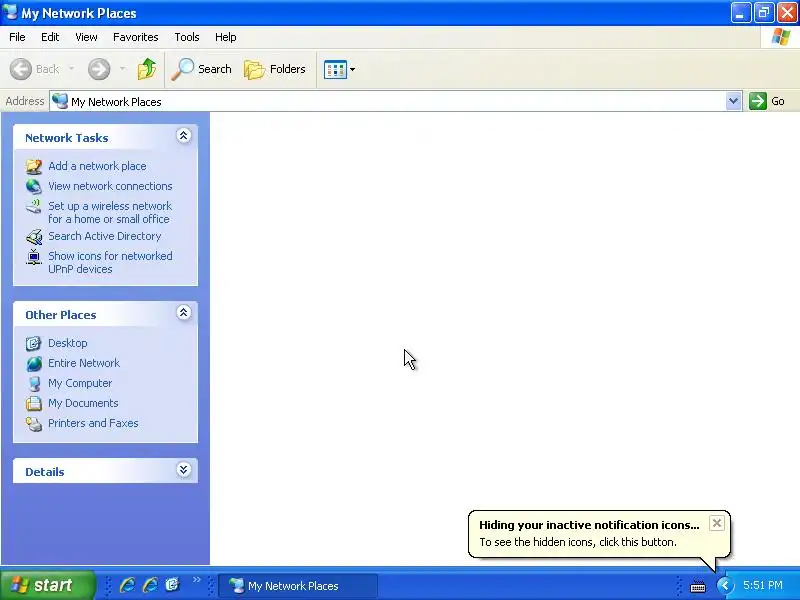Toggle the Folders pane button
Screen dimensions: 800x600
click(x=274, y=69)
